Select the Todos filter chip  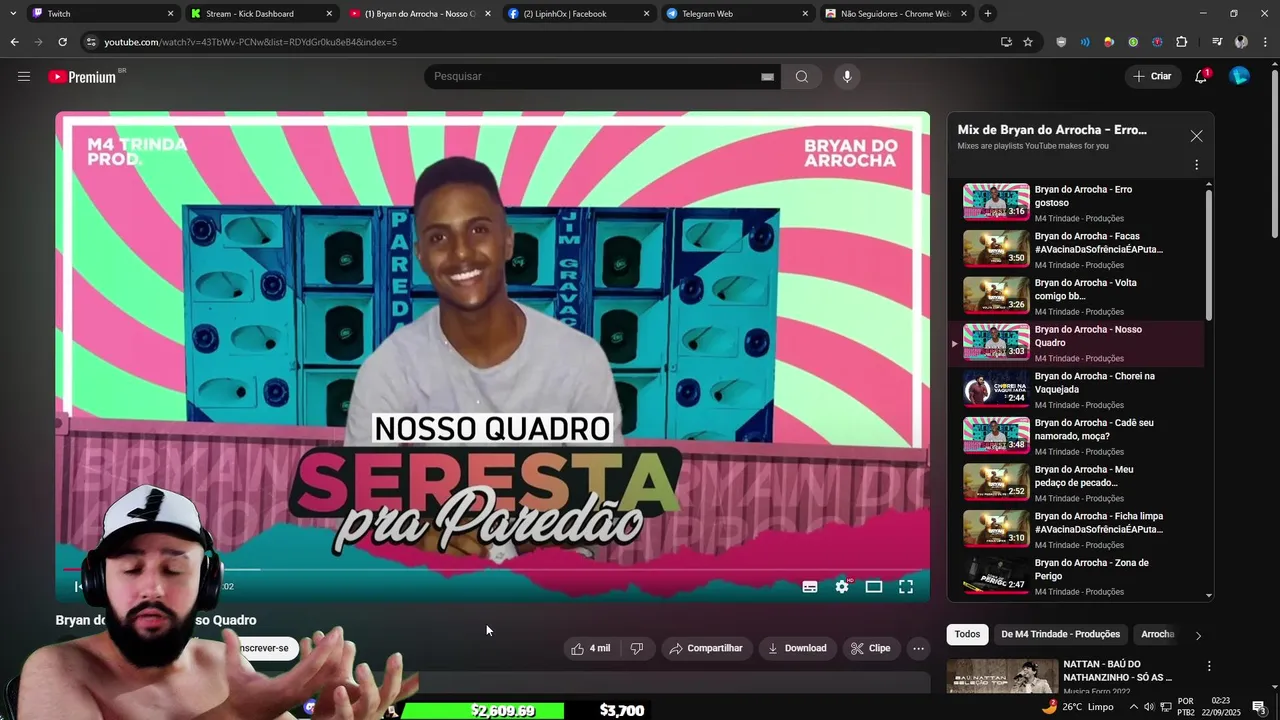(x=967, y=634)
